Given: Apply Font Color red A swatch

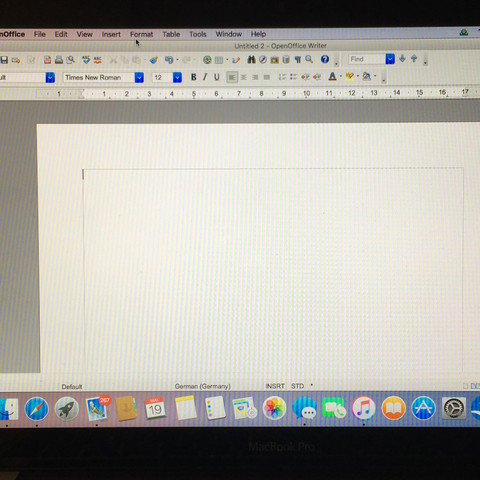Looking at the screenshot, I should tap(332, 77).
